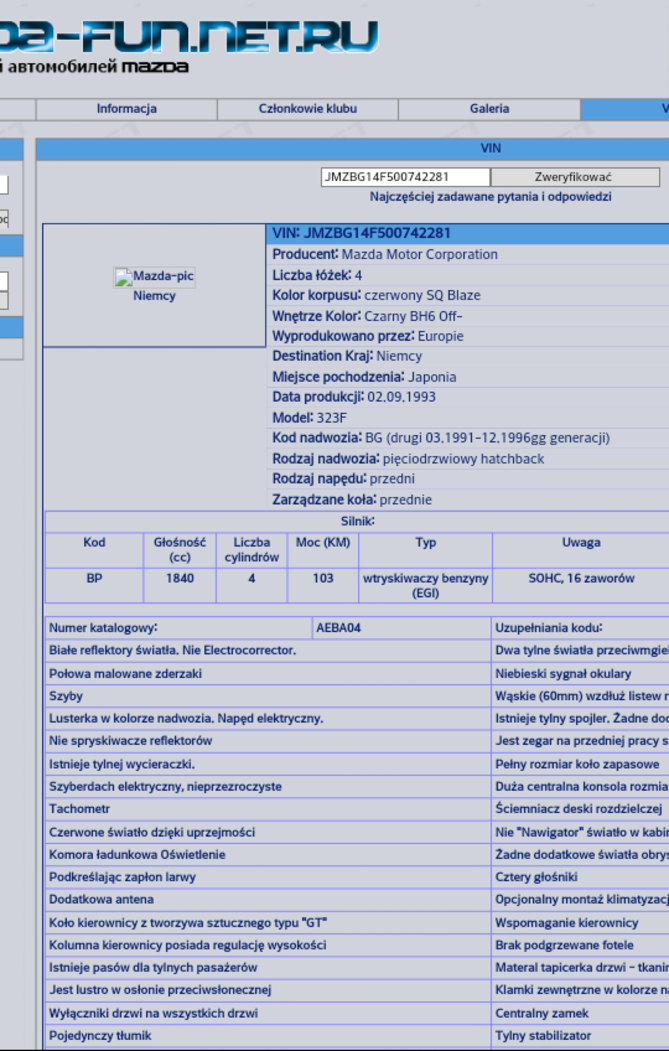Click the 'Głośność (cc)' column header
Screen dimensions: 669x1051
point(180,550)
